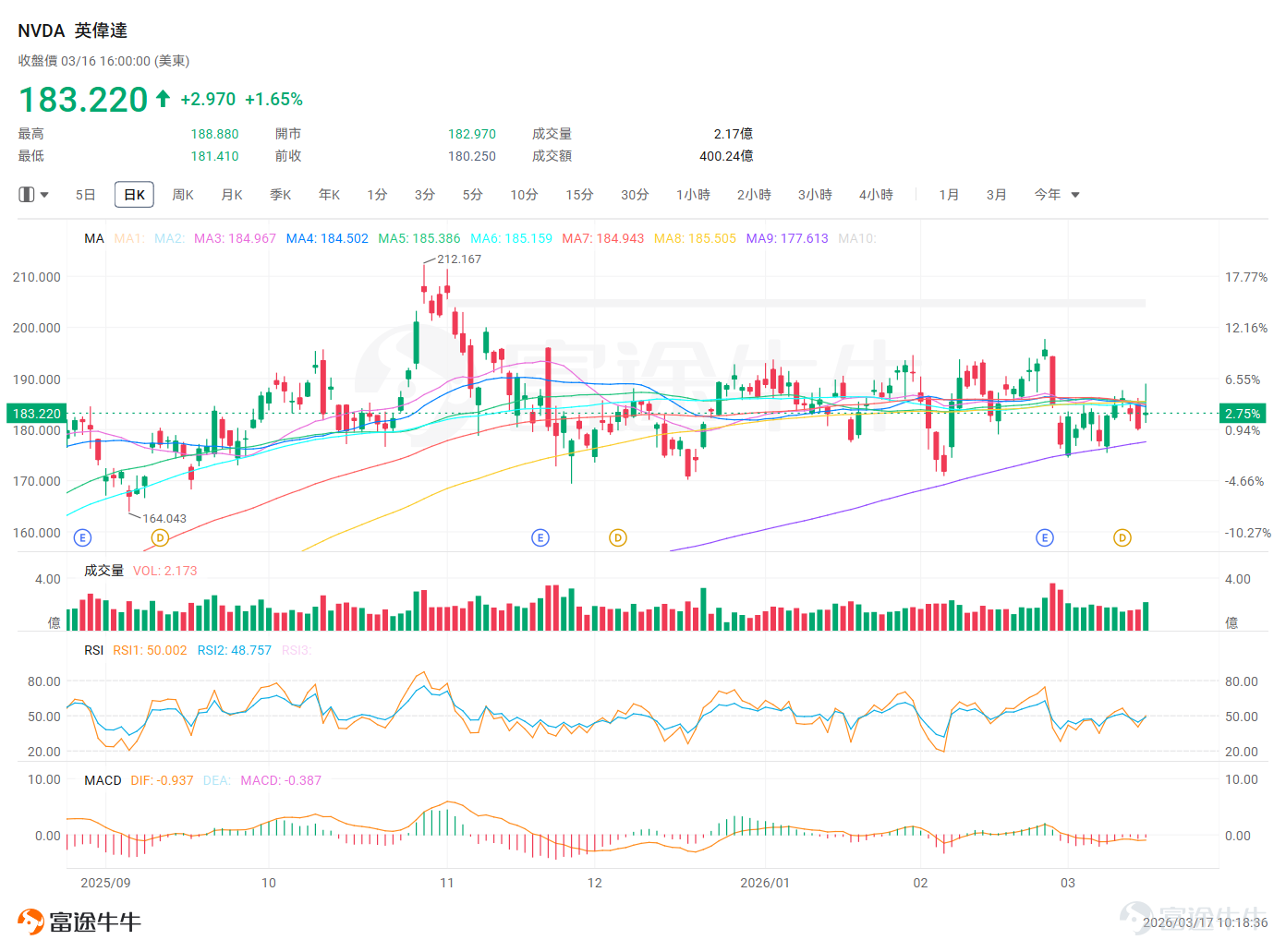Screen dimensions: 1286x952
Task: Click the E earnings marker in late February
Action: click(x=1045, y=537)
